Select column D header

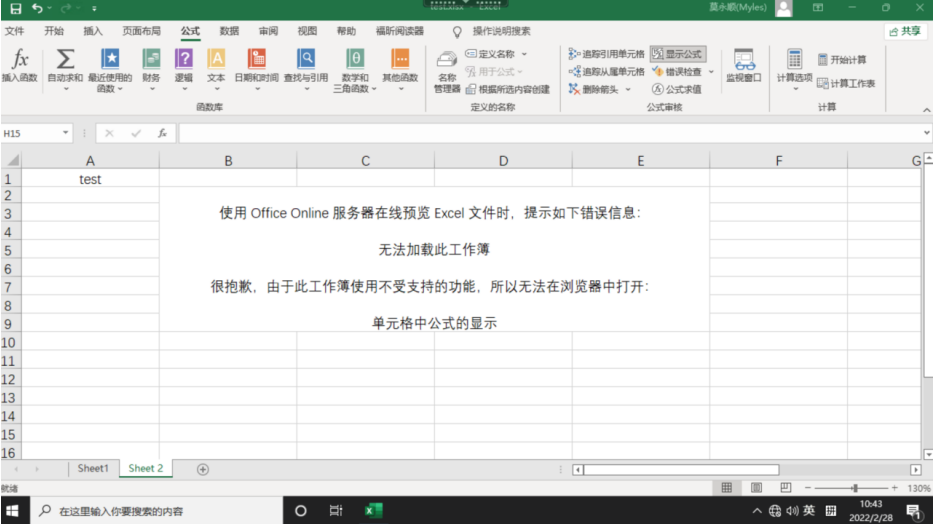click(503, 161)
